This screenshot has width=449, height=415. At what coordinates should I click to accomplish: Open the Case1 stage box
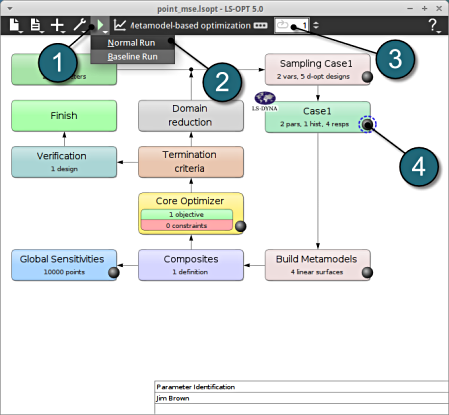point(318,117)
